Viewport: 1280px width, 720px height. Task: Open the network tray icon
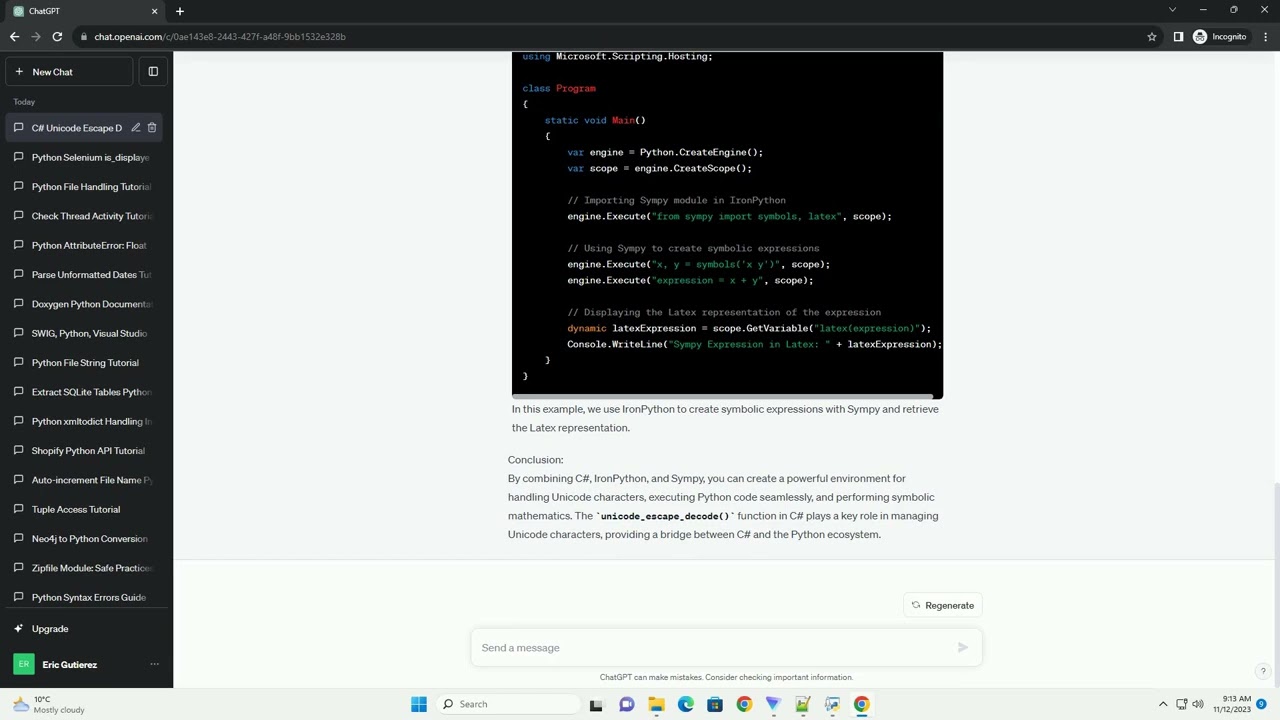point(1181,704)
